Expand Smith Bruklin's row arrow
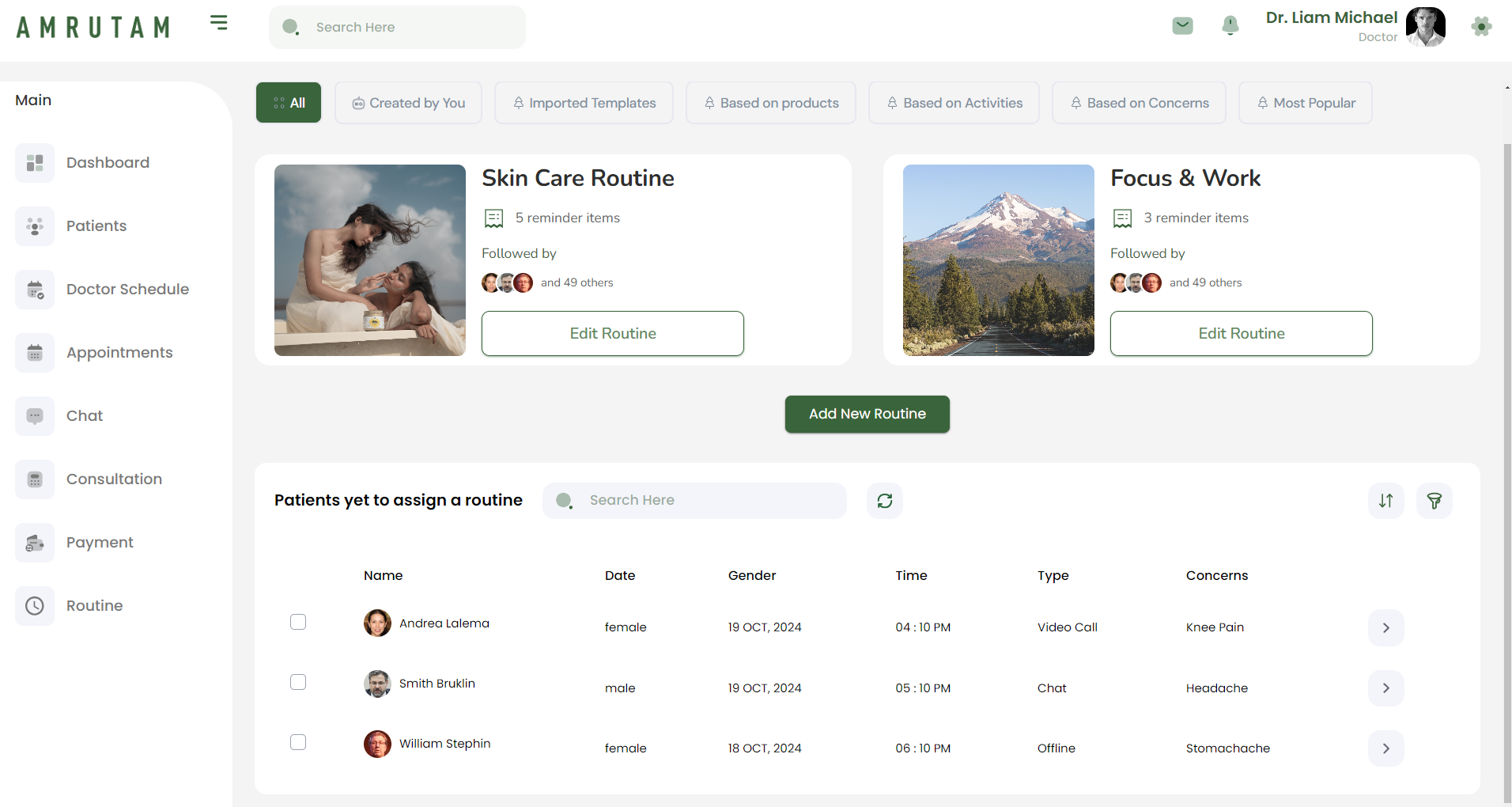This screenshot has width=1512, height=807. [1386, 688]
